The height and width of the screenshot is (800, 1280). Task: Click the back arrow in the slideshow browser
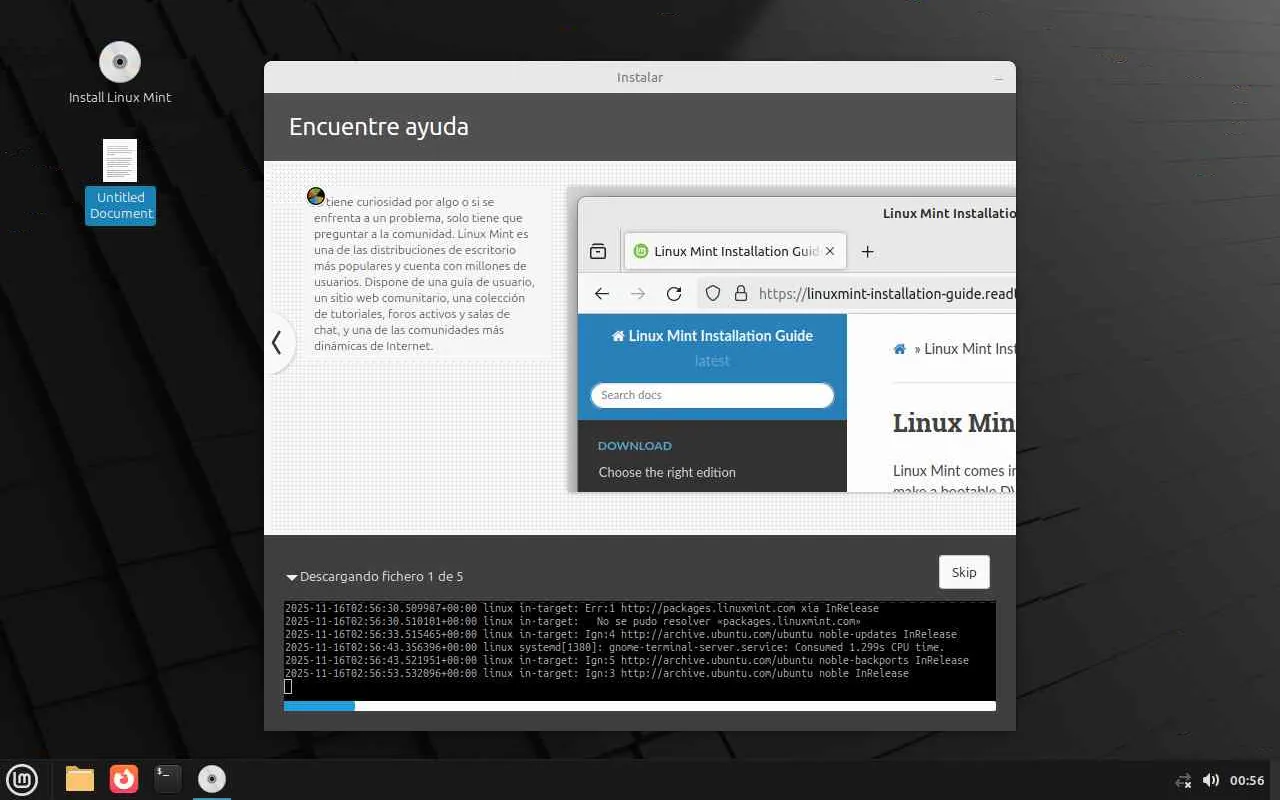(x=602, y=293)
